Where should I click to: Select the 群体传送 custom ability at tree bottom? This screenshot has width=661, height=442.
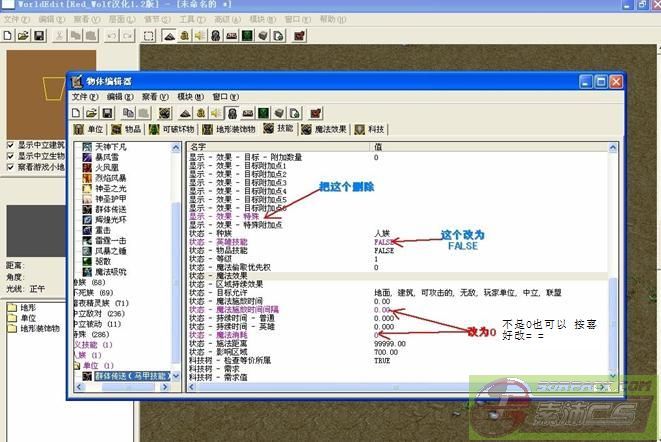tap(132, 376)
